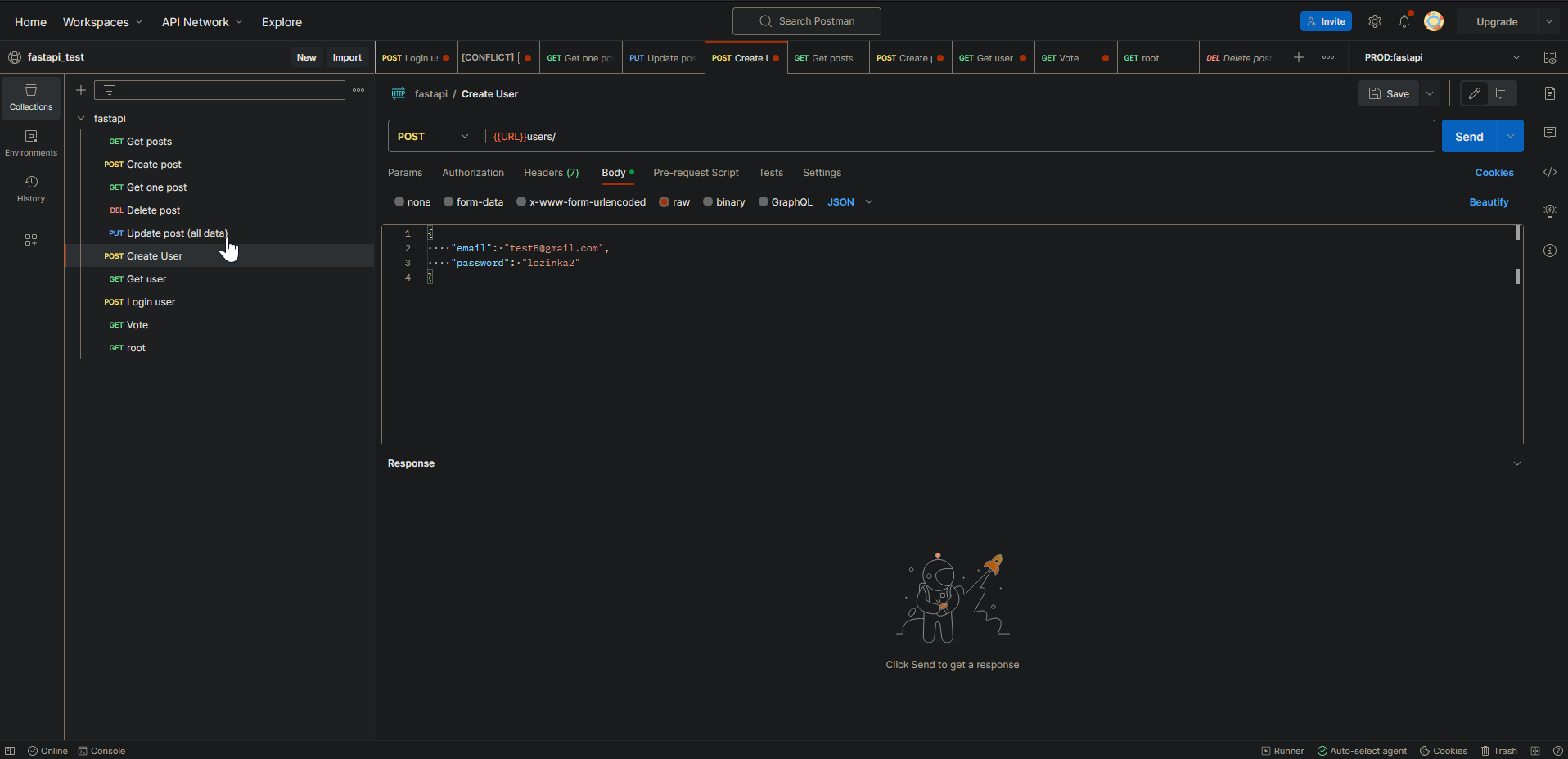Open the code snippet generator icon

pyautogui.click(x=1549, y=172)
